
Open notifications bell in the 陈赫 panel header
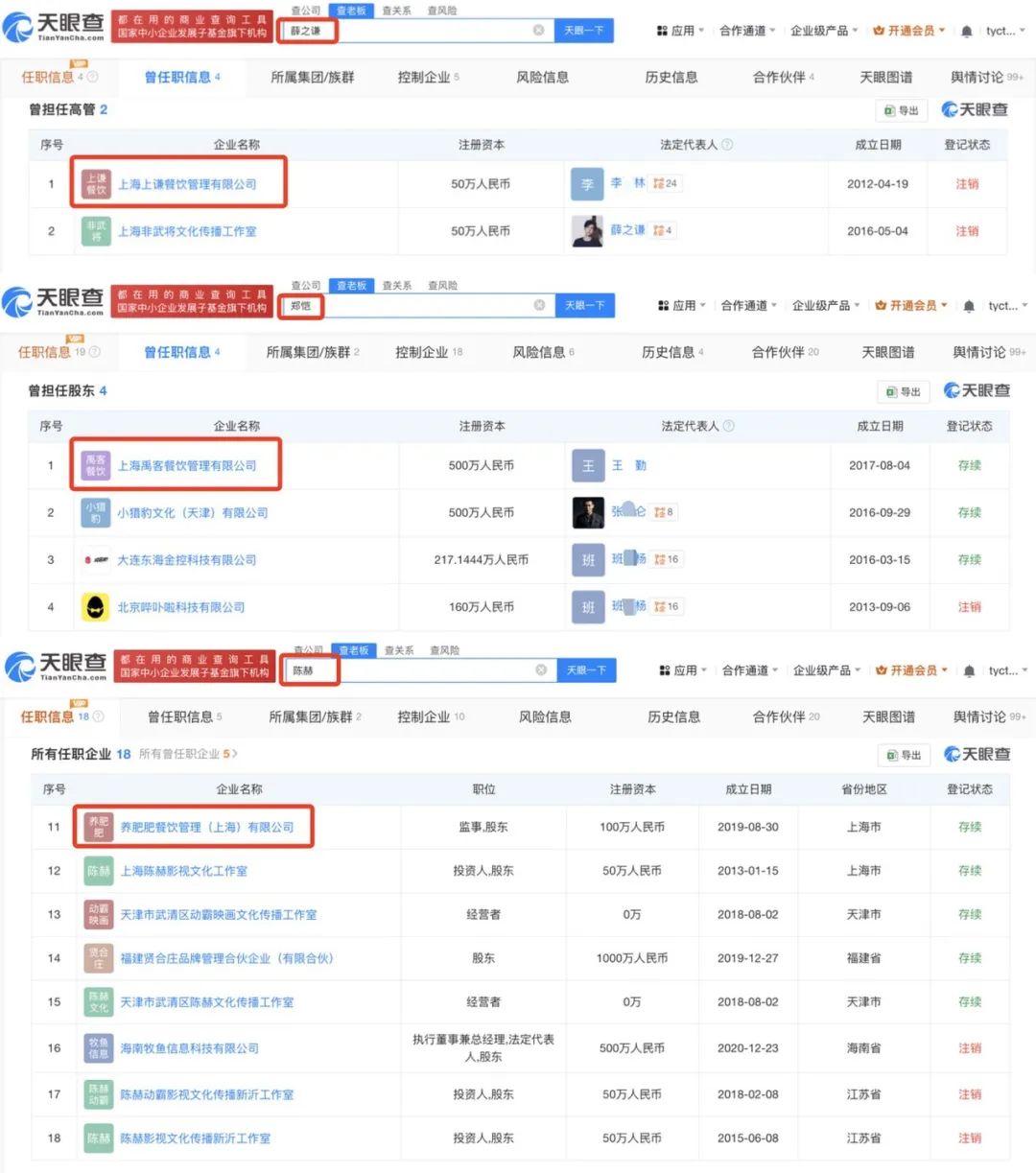tap(970, 670)
